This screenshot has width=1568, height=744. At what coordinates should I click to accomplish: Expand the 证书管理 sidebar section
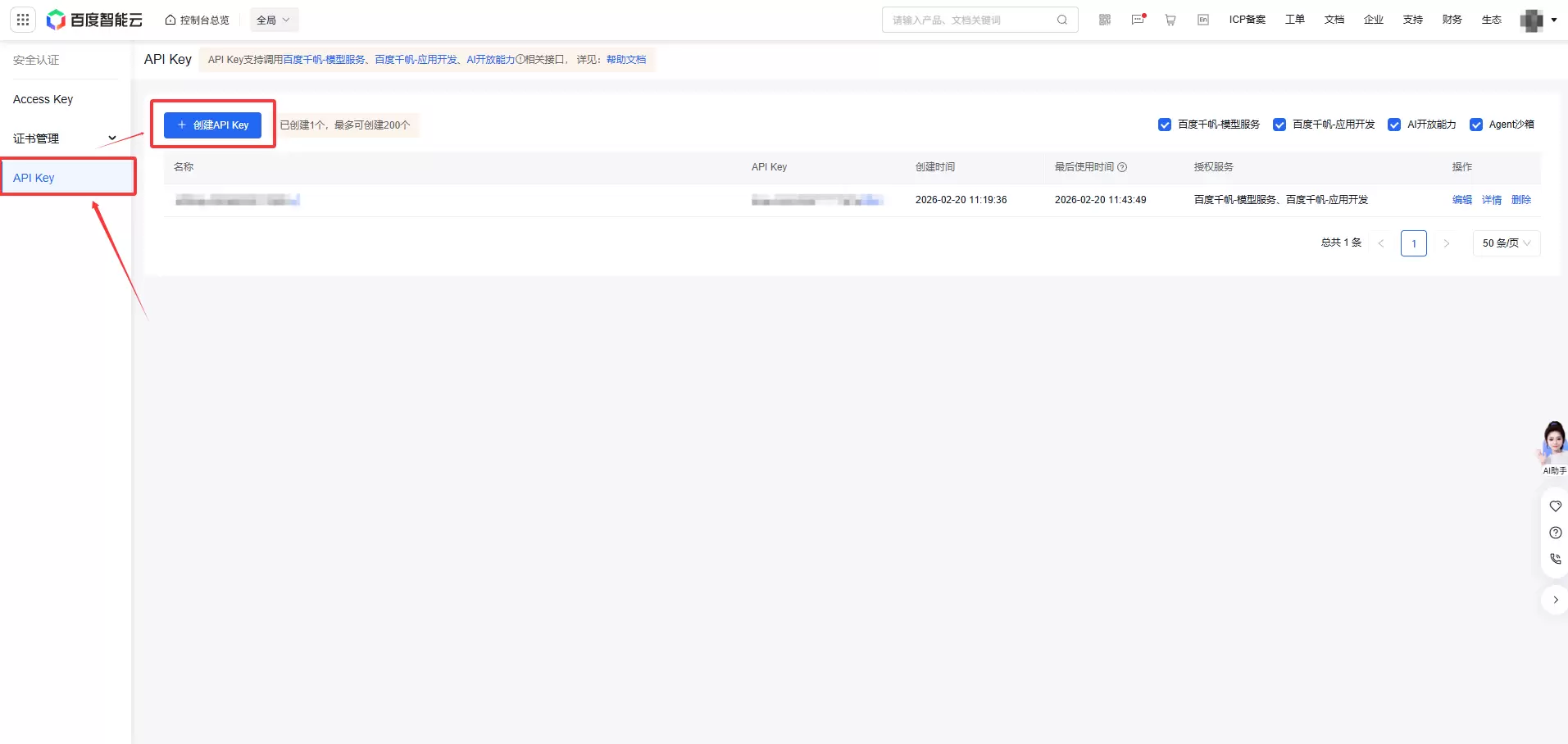click(x=64, y=138)
